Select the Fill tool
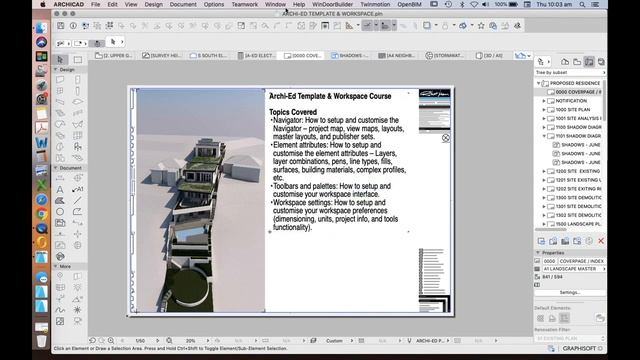The height and width of the screenshot is (360, 640). tap(60, 200)
